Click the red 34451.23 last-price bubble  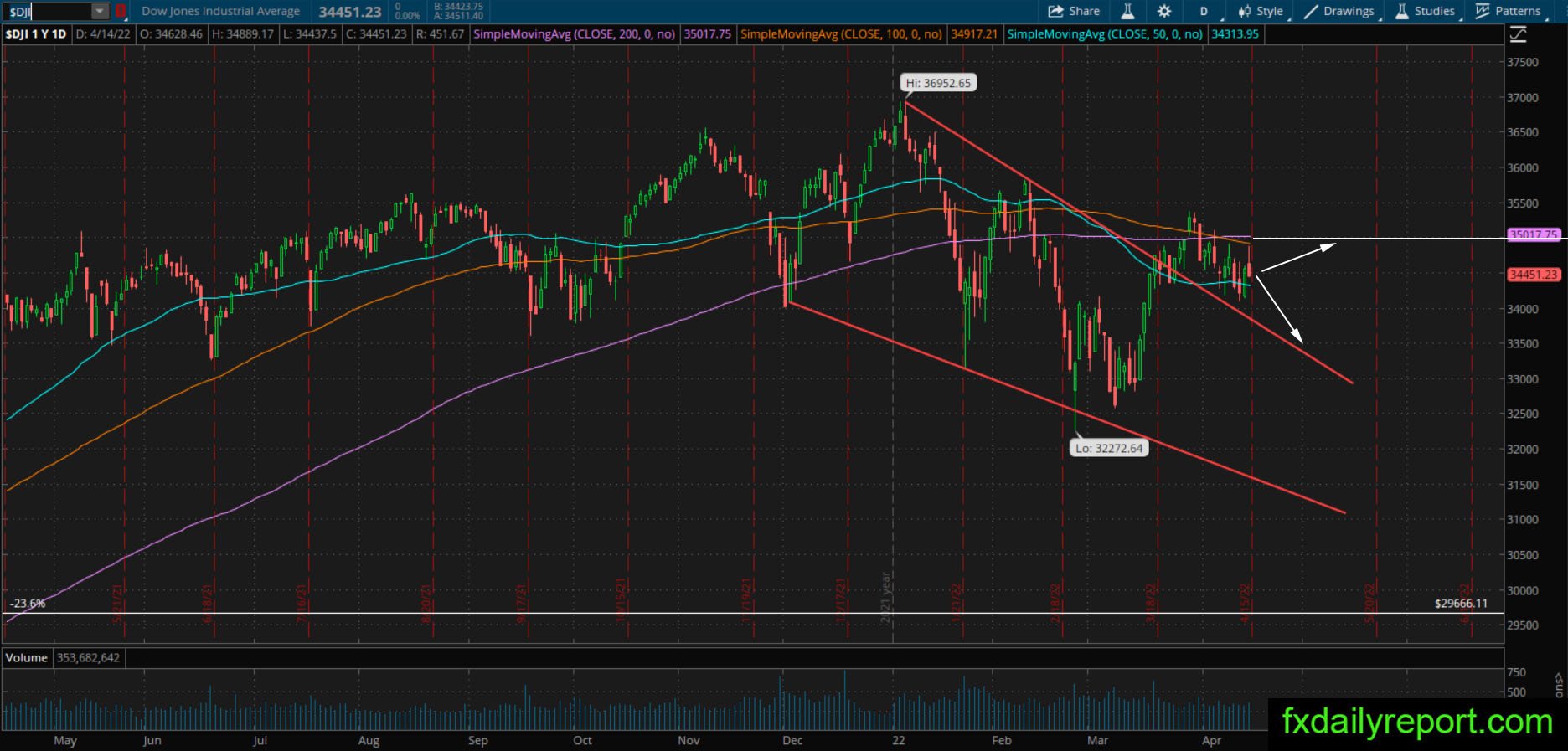[x=1534, y=275]
